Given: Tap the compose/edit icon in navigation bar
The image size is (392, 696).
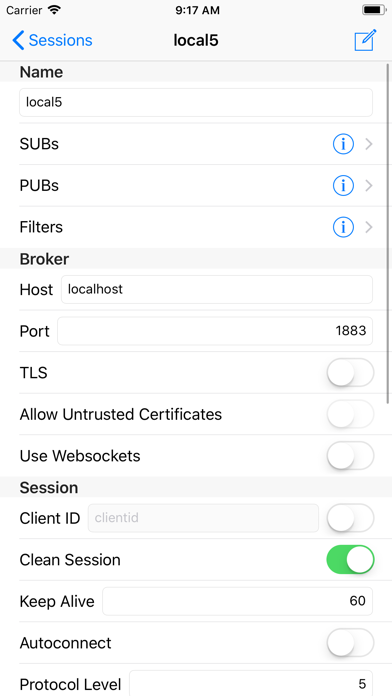Looking at the screenshot, I should 365,40.
